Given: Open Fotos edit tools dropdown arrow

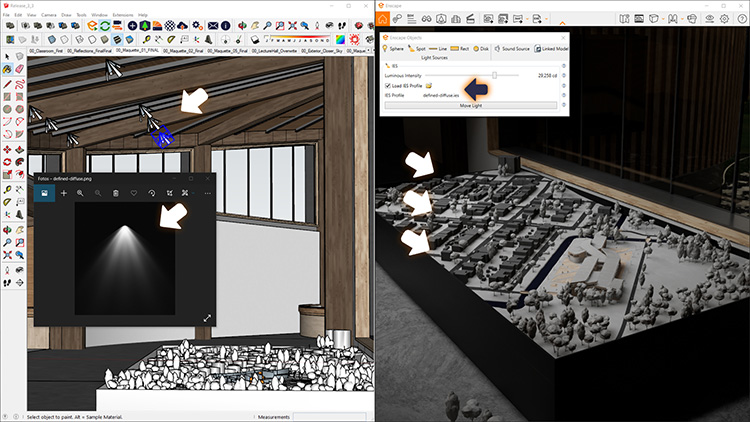Looking at the screenshot, I should (x=193, y=193).
